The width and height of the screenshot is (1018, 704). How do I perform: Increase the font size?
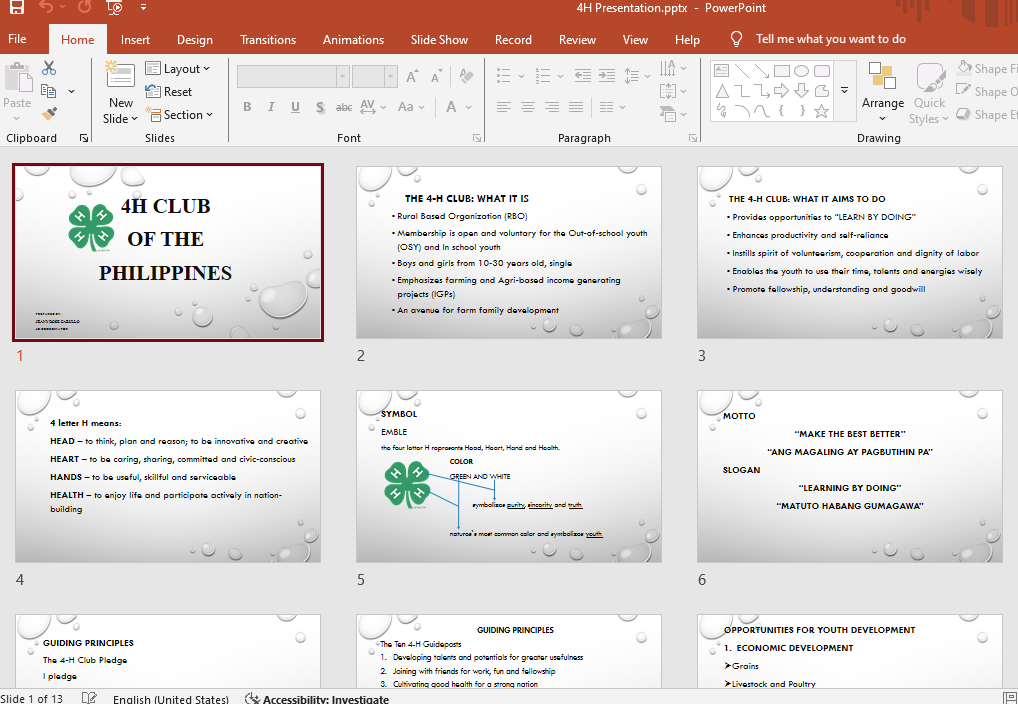[412, 76]
